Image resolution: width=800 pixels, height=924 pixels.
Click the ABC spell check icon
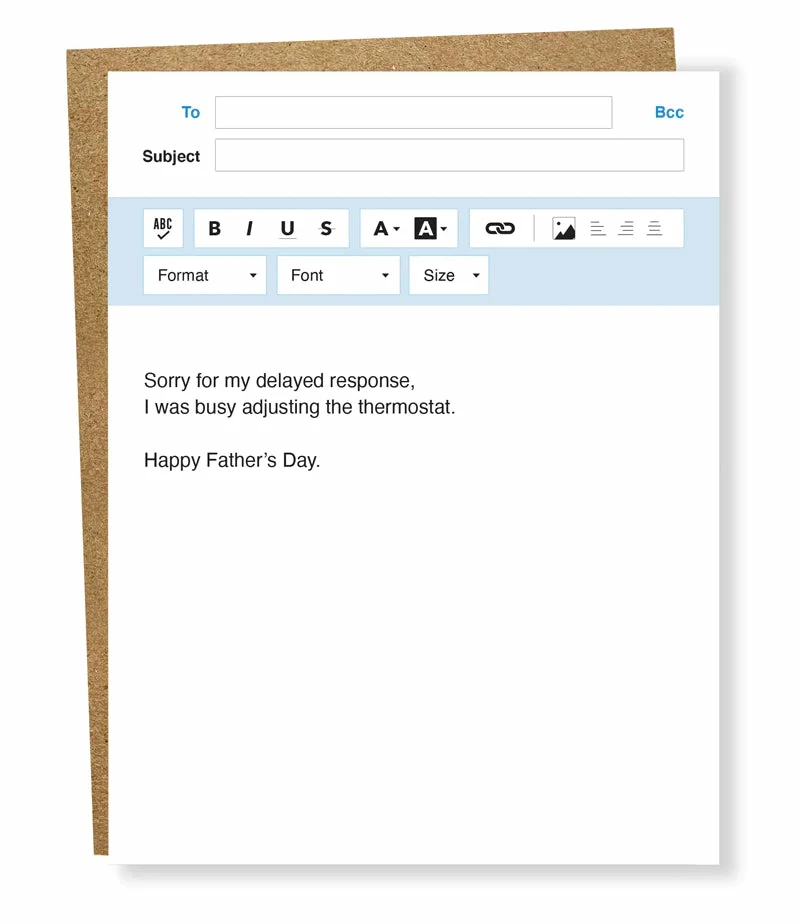pyautogui.click(x=163, y=228)
